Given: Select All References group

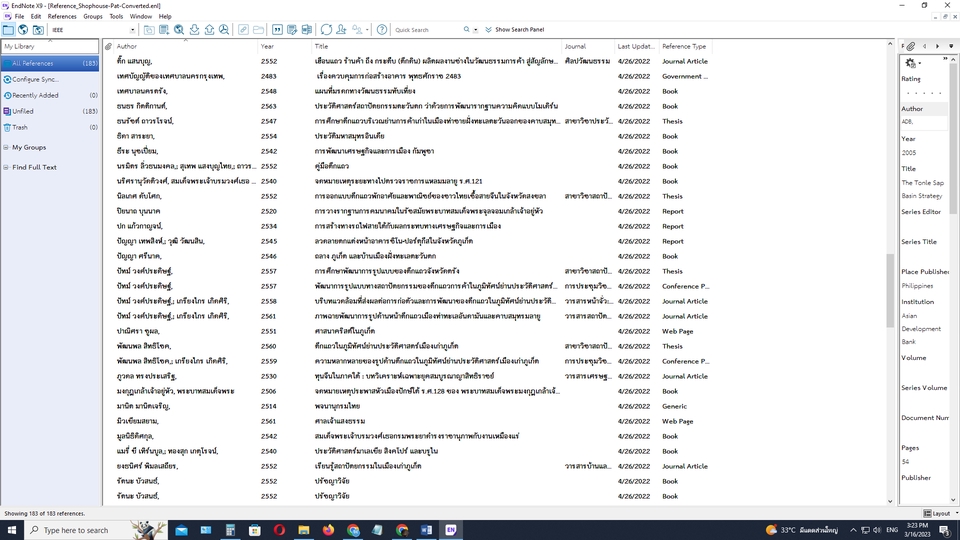Looking at the screenshot, I should tap(50, 63).
